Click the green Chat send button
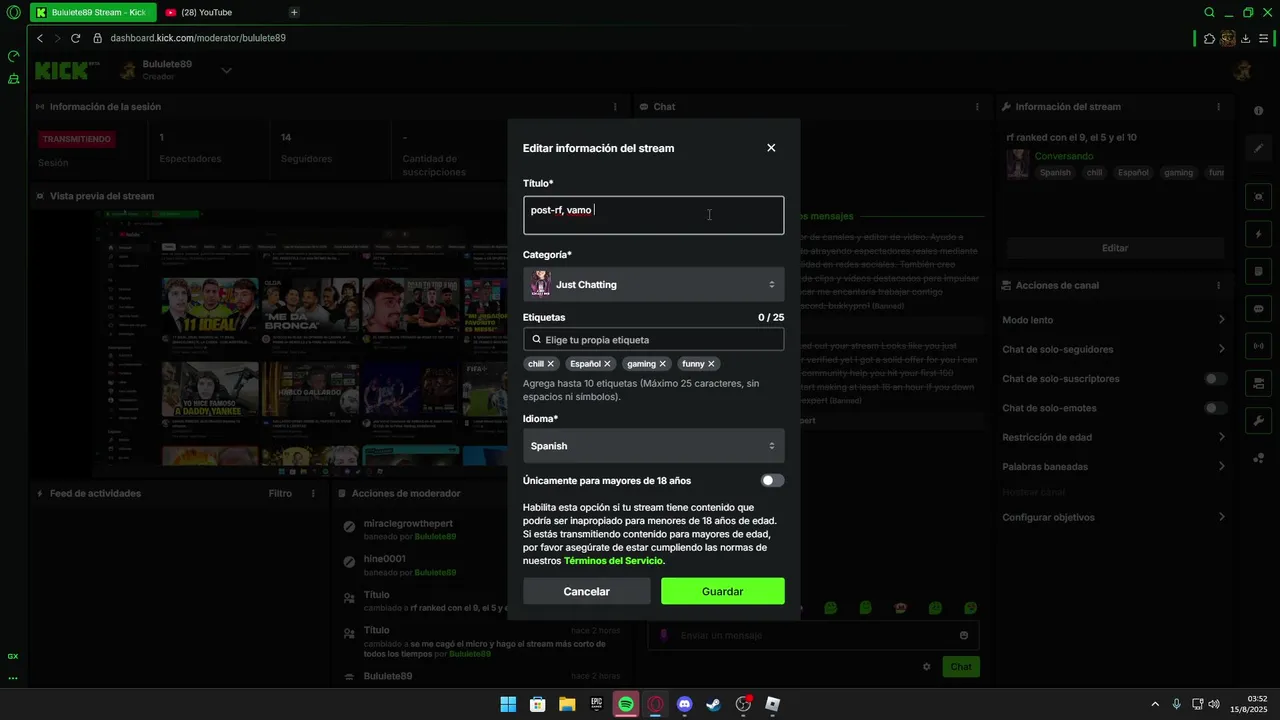Viewport: 1280px width, 720px height. coord(961,667)
